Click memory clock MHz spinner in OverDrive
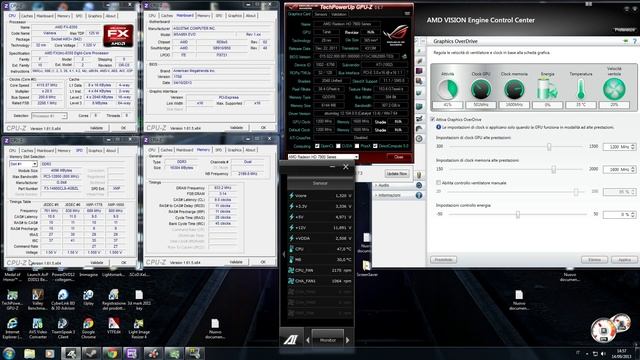This screenshot has width=640, height=360. [x=633, y=169]
